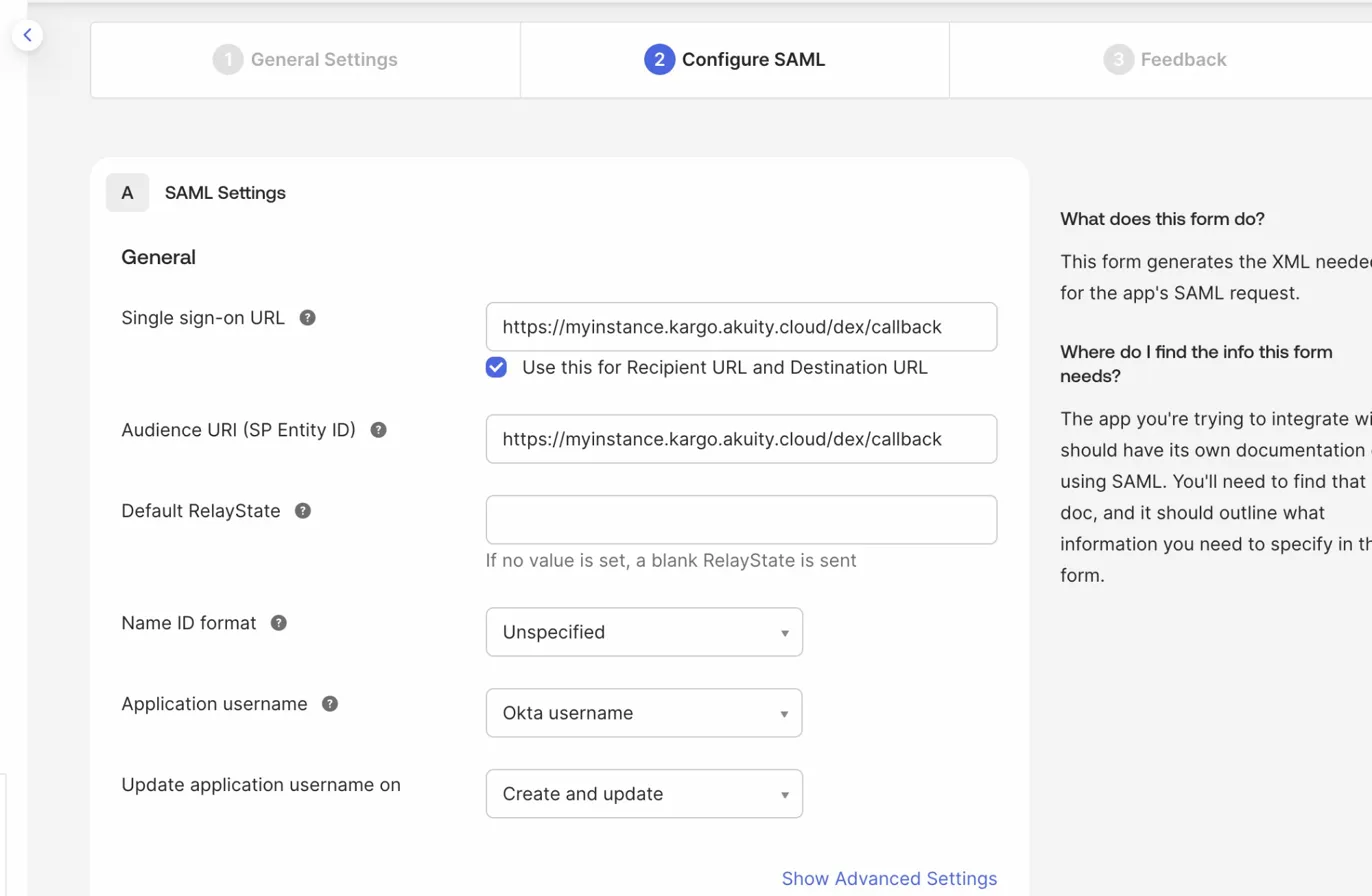The image size is (1372, 896).
Task: Go to General Settings step tab
Action: (305, 60)
